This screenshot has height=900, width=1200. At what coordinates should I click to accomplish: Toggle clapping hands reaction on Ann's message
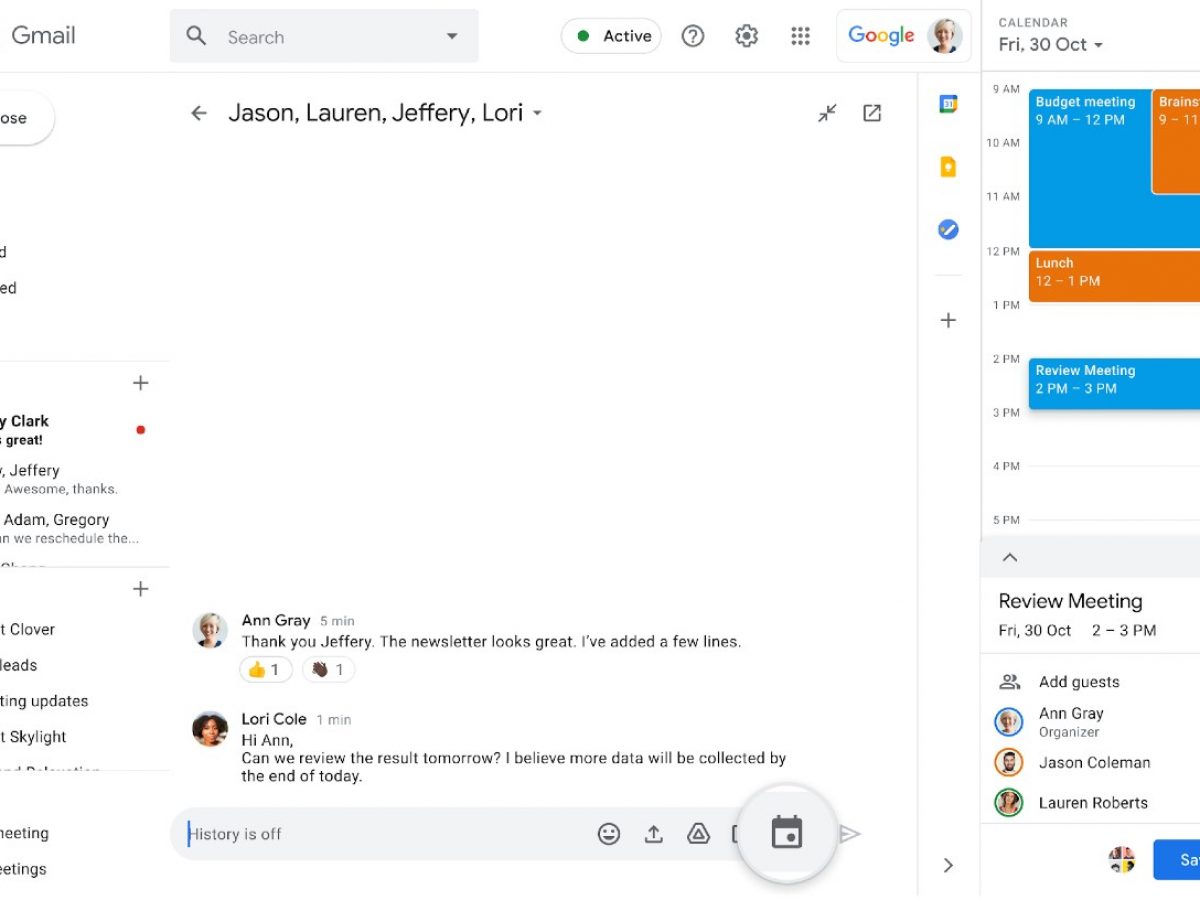[x=328, y=670]
